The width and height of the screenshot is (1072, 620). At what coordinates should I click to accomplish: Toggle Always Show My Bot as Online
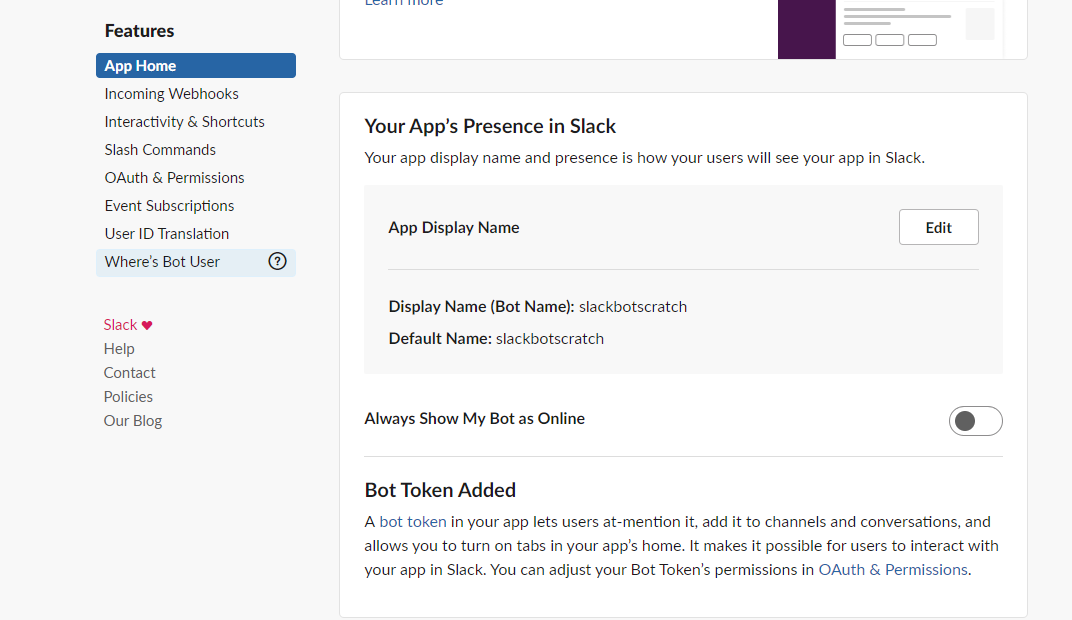975,421
